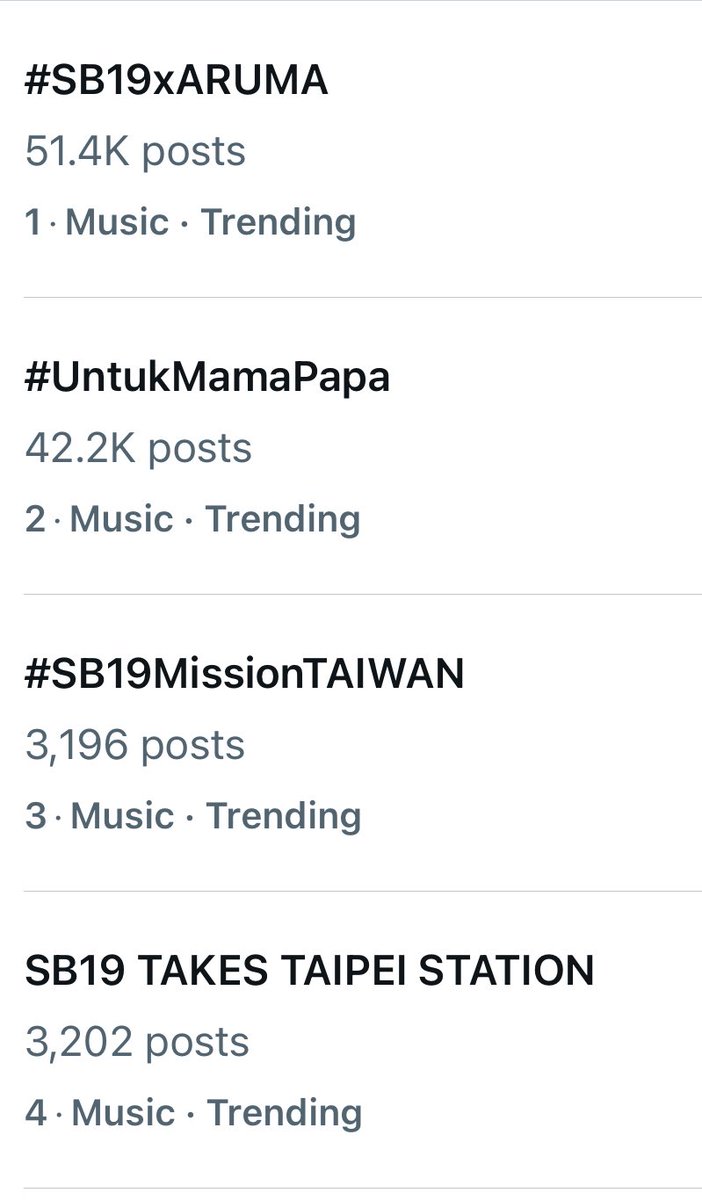Viewport: 702px width, 1200px height.
Task: Tap the 42.2K posts count
Action: click(x=138, y=448)
